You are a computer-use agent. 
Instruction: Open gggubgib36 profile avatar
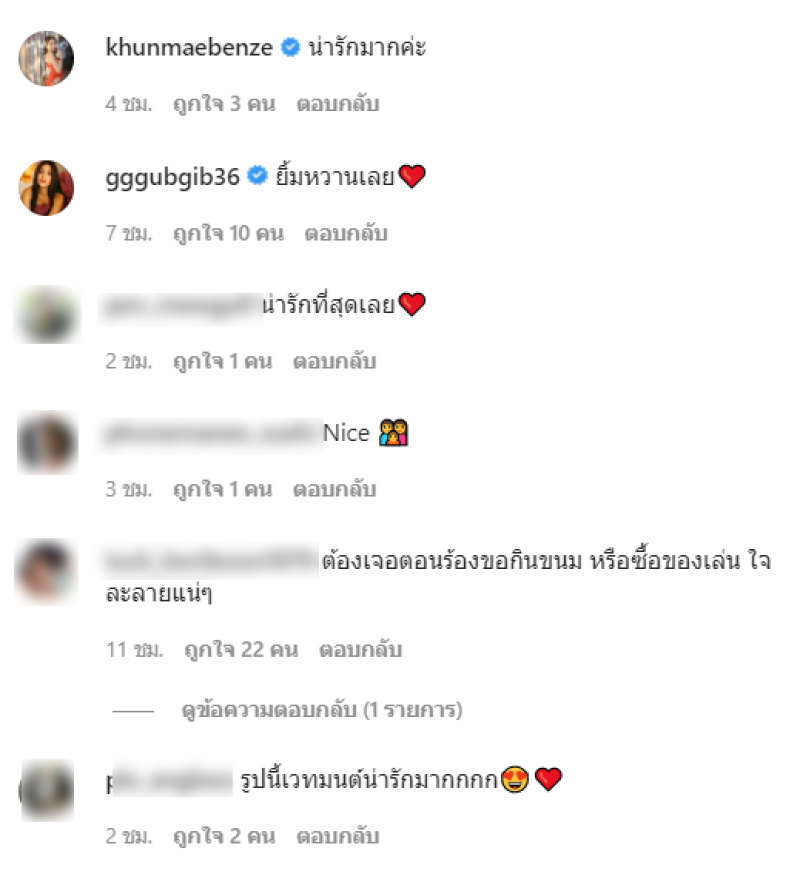coord(46,188)
